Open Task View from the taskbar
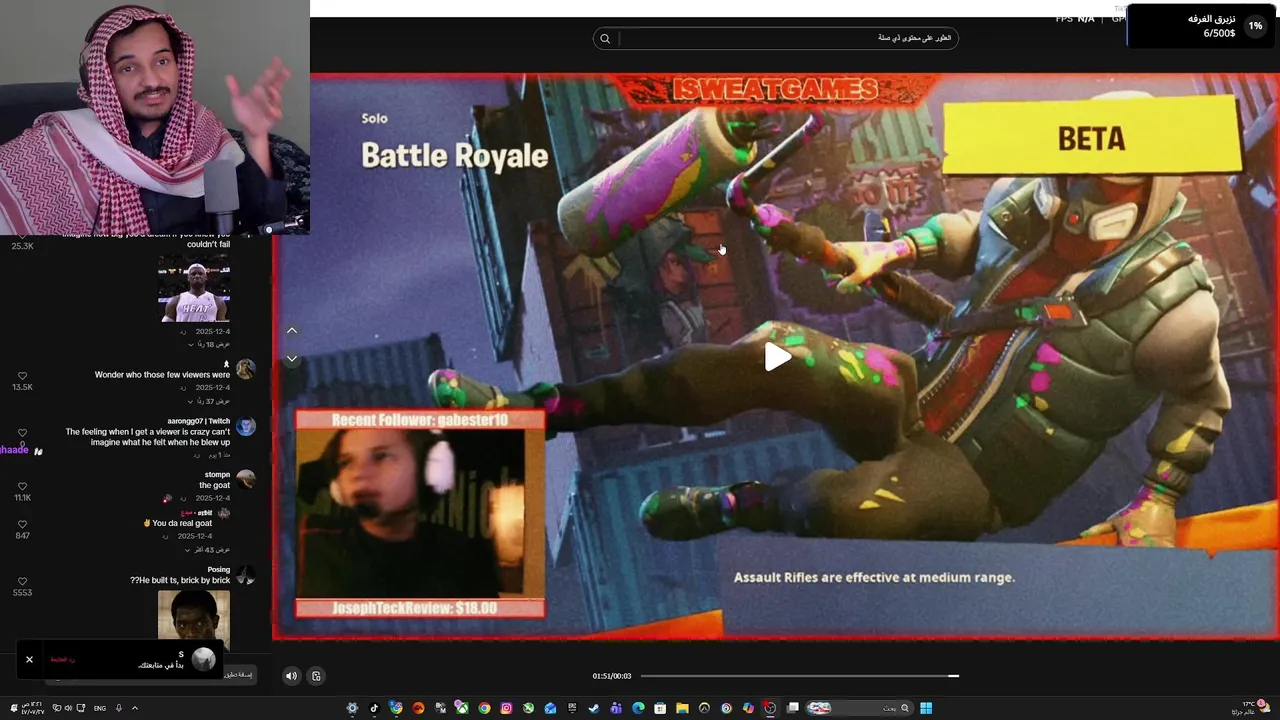The width and height of the screenshot is (1280, 720). [792, 708]
